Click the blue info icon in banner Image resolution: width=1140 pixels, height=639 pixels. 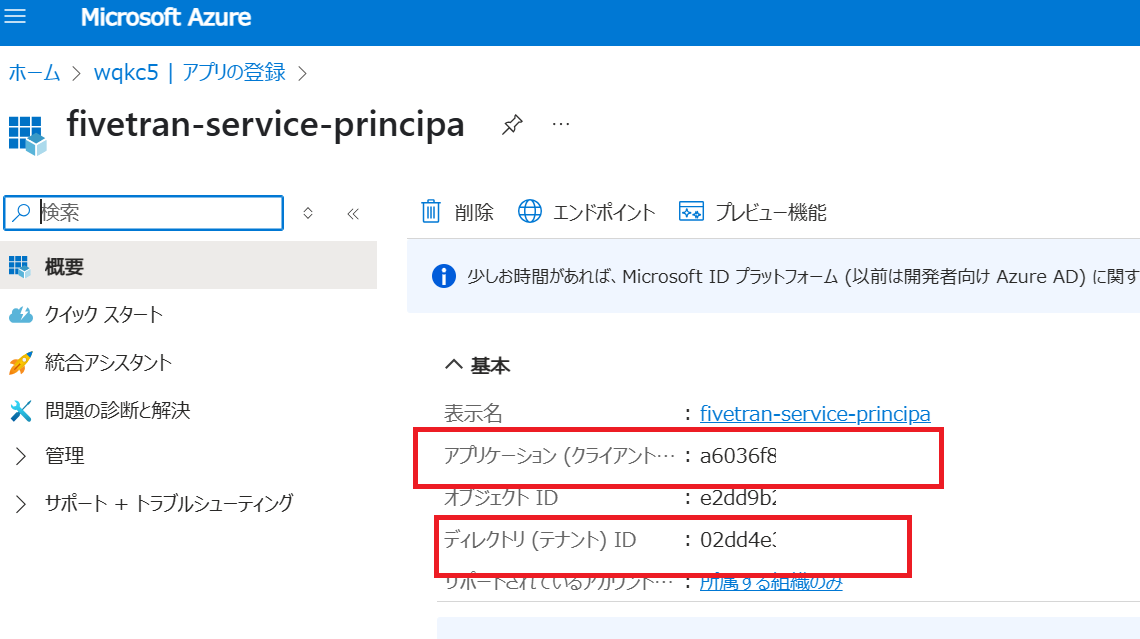[x=443, y=276]
